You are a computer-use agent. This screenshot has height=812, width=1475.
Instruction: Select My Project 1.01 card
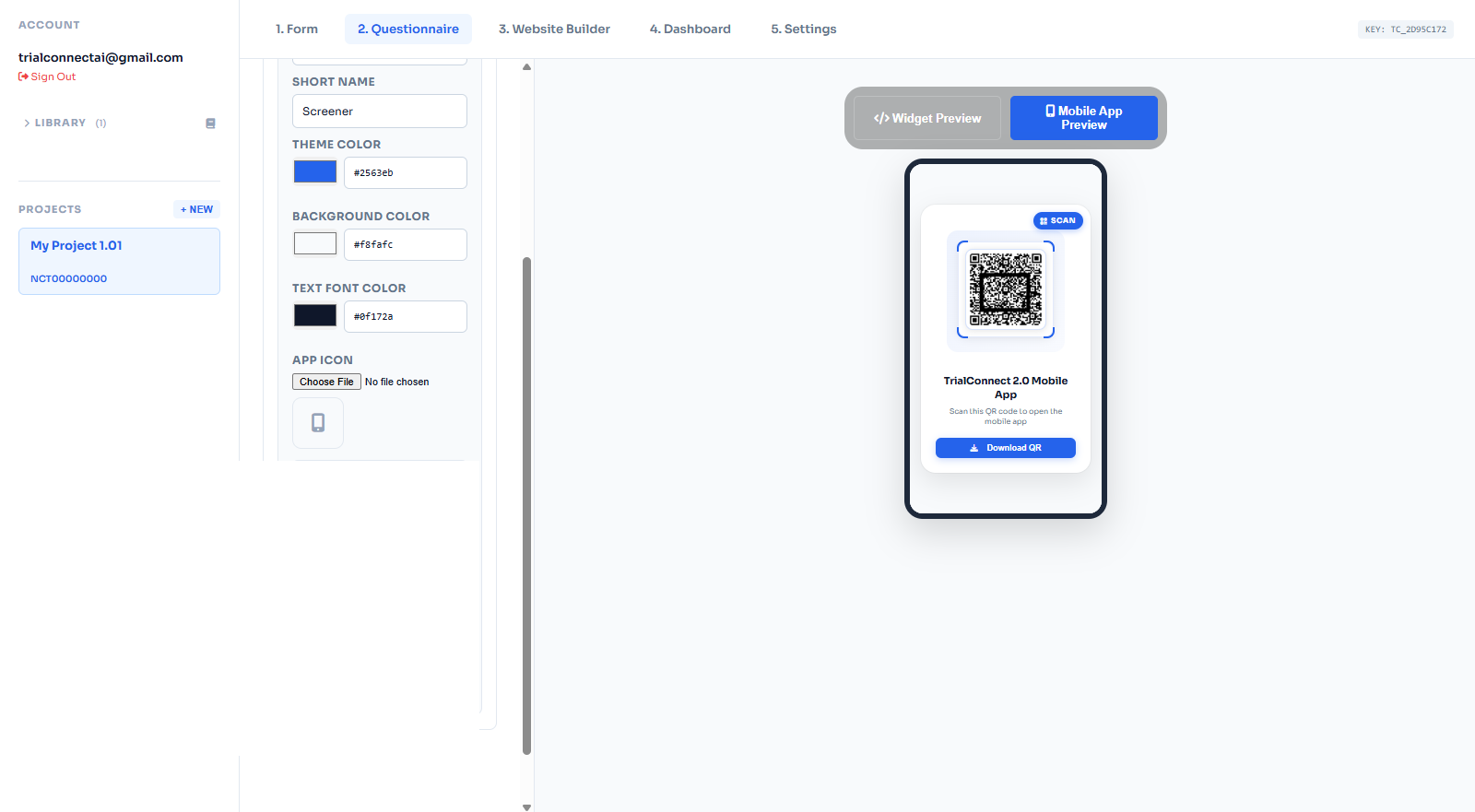point(119,262)
